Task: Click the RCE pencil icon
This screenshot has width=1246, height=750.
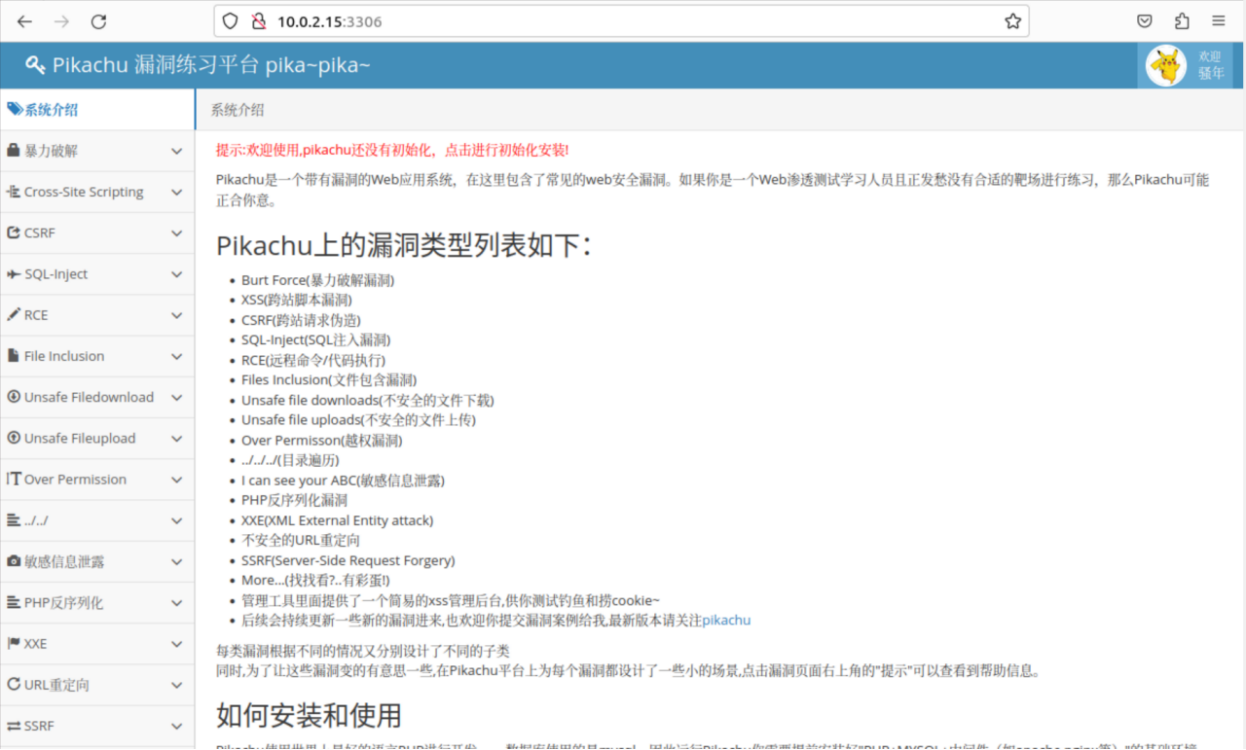Action: point(13,314)
